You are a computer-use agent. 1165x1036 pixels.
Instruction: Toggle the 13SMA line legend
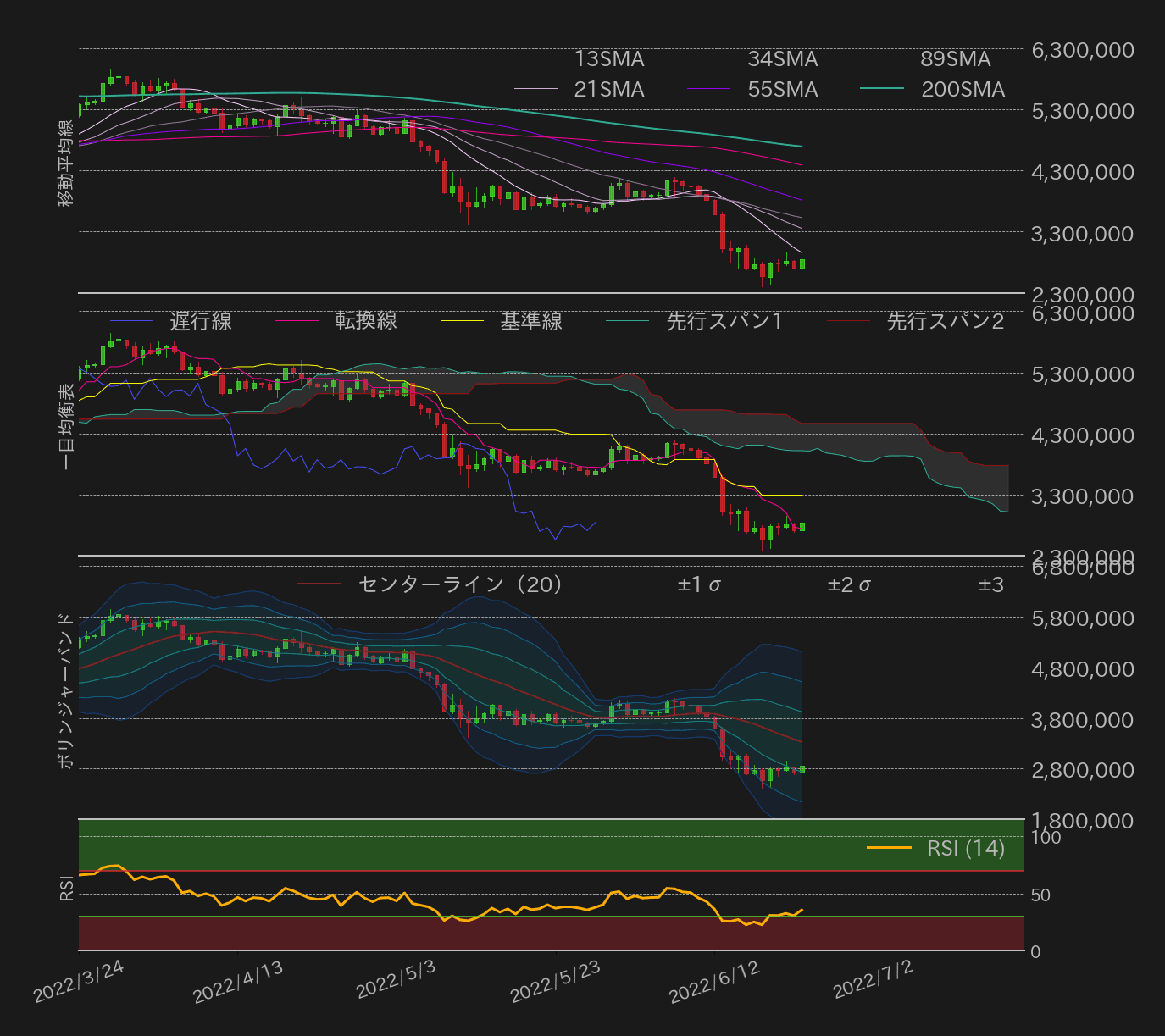click(x=609, y=59)
